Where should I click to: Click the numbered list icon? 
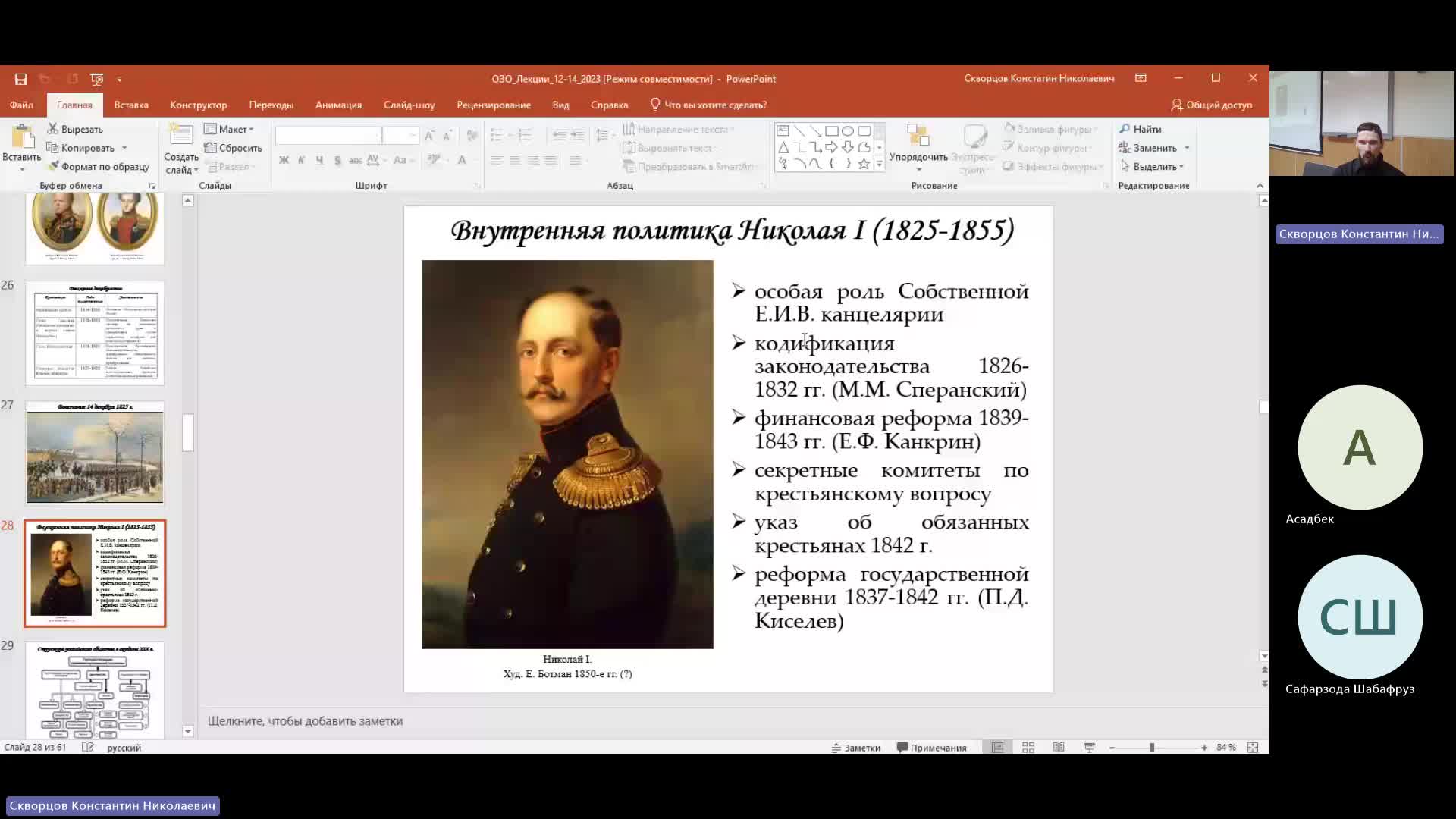click(x=525, y=135)
